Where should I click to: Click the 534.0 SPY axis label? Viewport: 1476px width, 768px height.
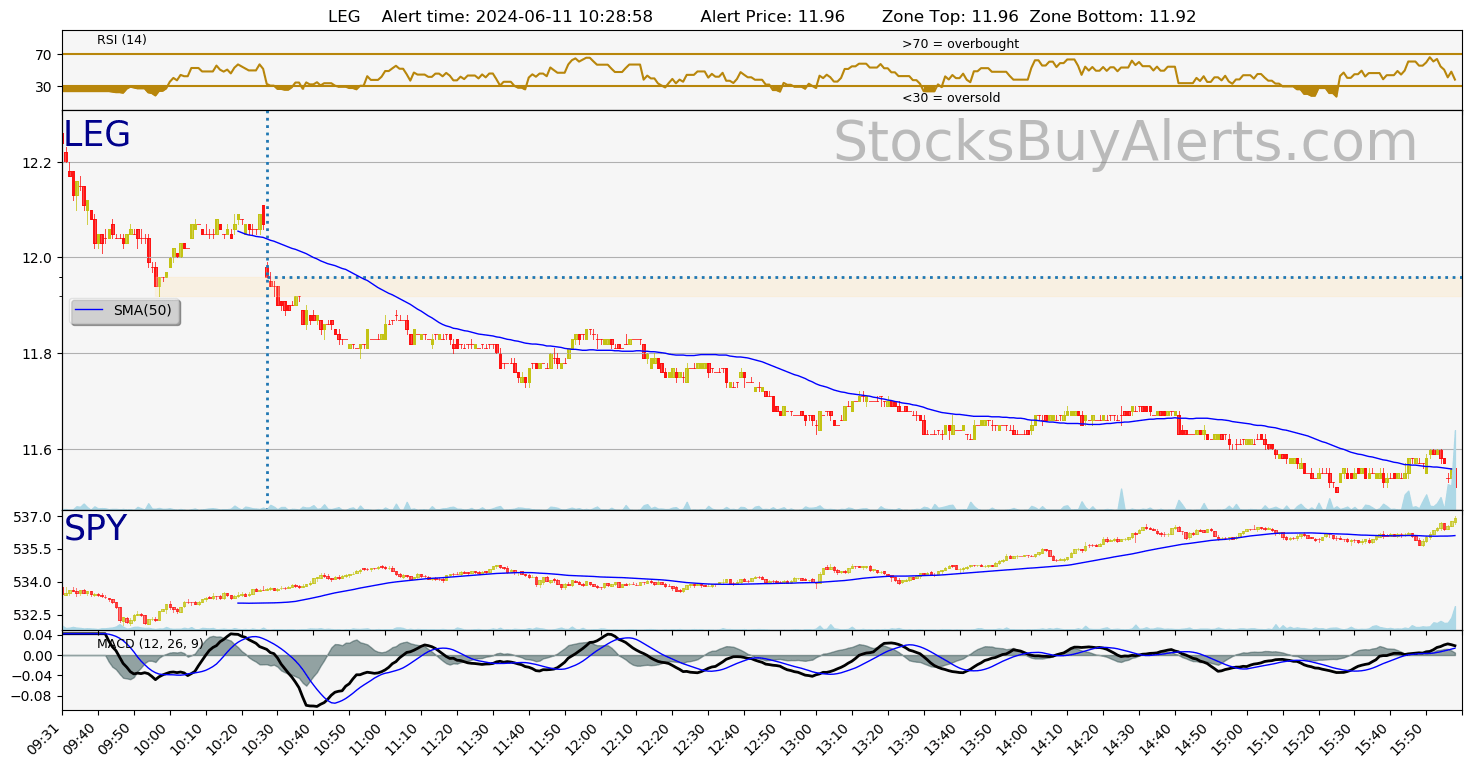click(33, 582)
